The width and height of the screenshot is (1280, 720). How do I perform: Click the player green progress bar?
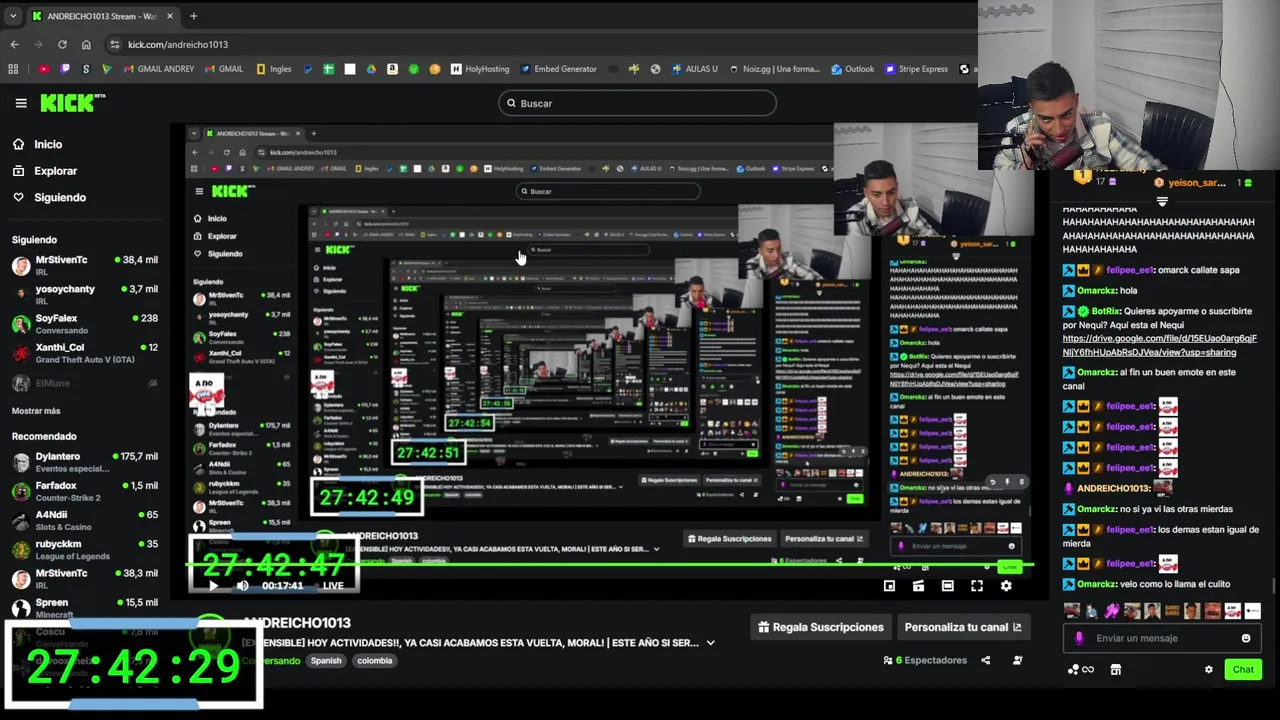click(x=610, y=566)
